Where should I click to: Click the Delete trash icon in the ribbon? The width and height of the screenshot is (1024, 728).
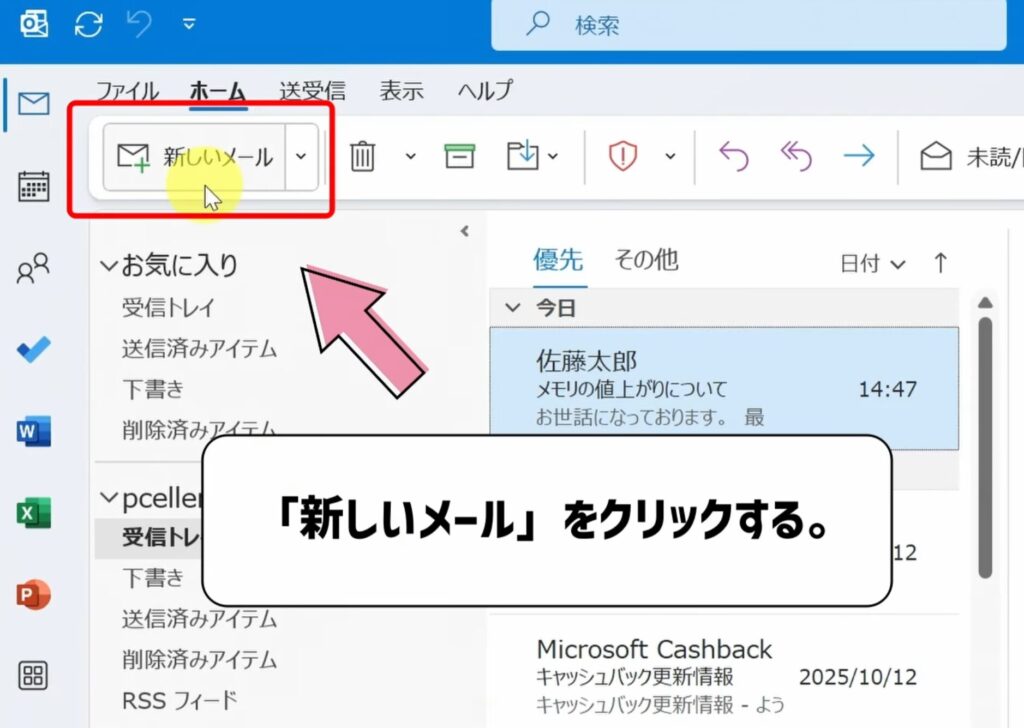click(x=362, y=156)
